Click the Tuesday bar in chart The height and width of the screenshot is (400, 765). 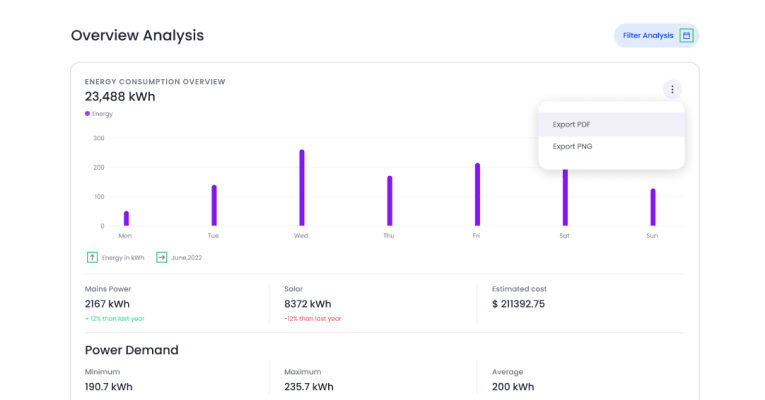coord(214,205)
